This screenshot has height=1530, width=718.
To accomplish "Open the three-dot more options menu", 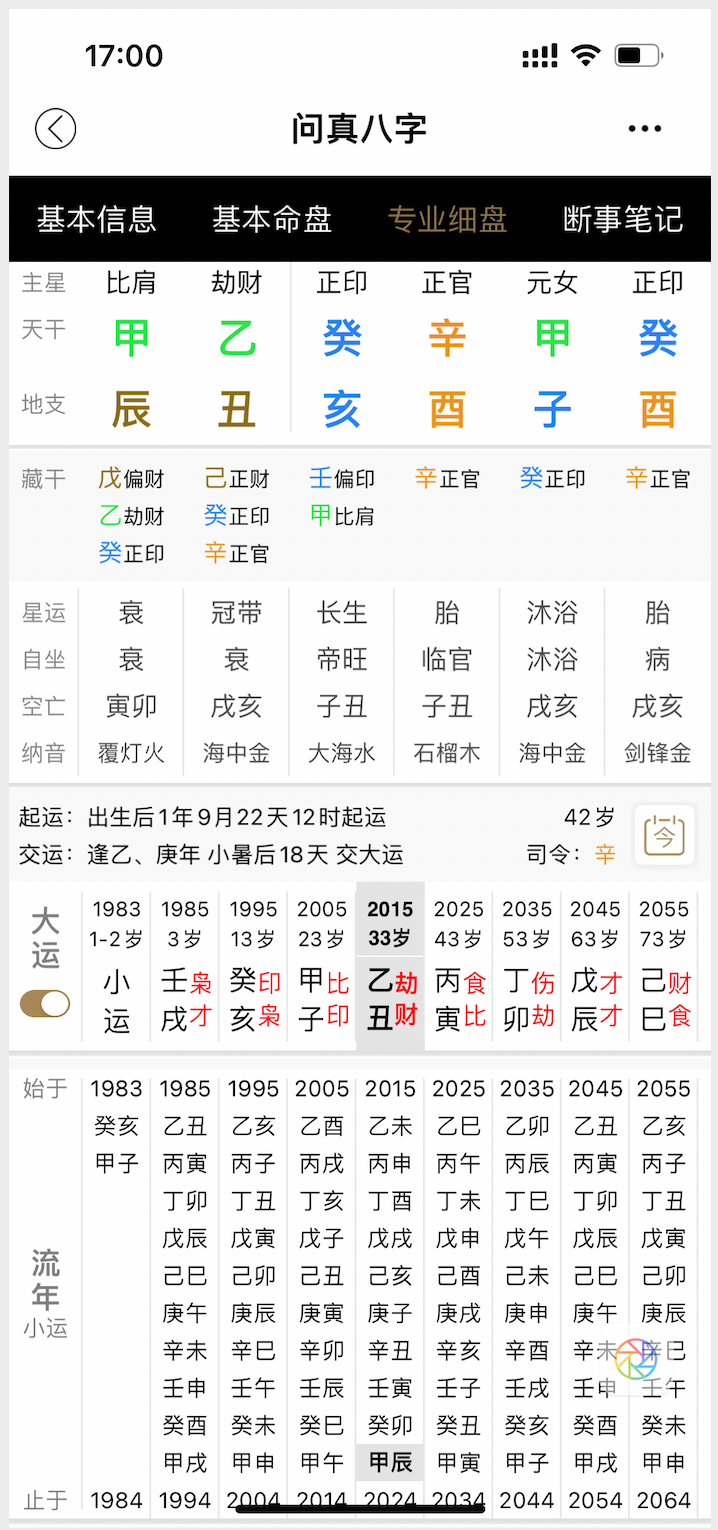I will pyautogui.click(x=645, y=128).
